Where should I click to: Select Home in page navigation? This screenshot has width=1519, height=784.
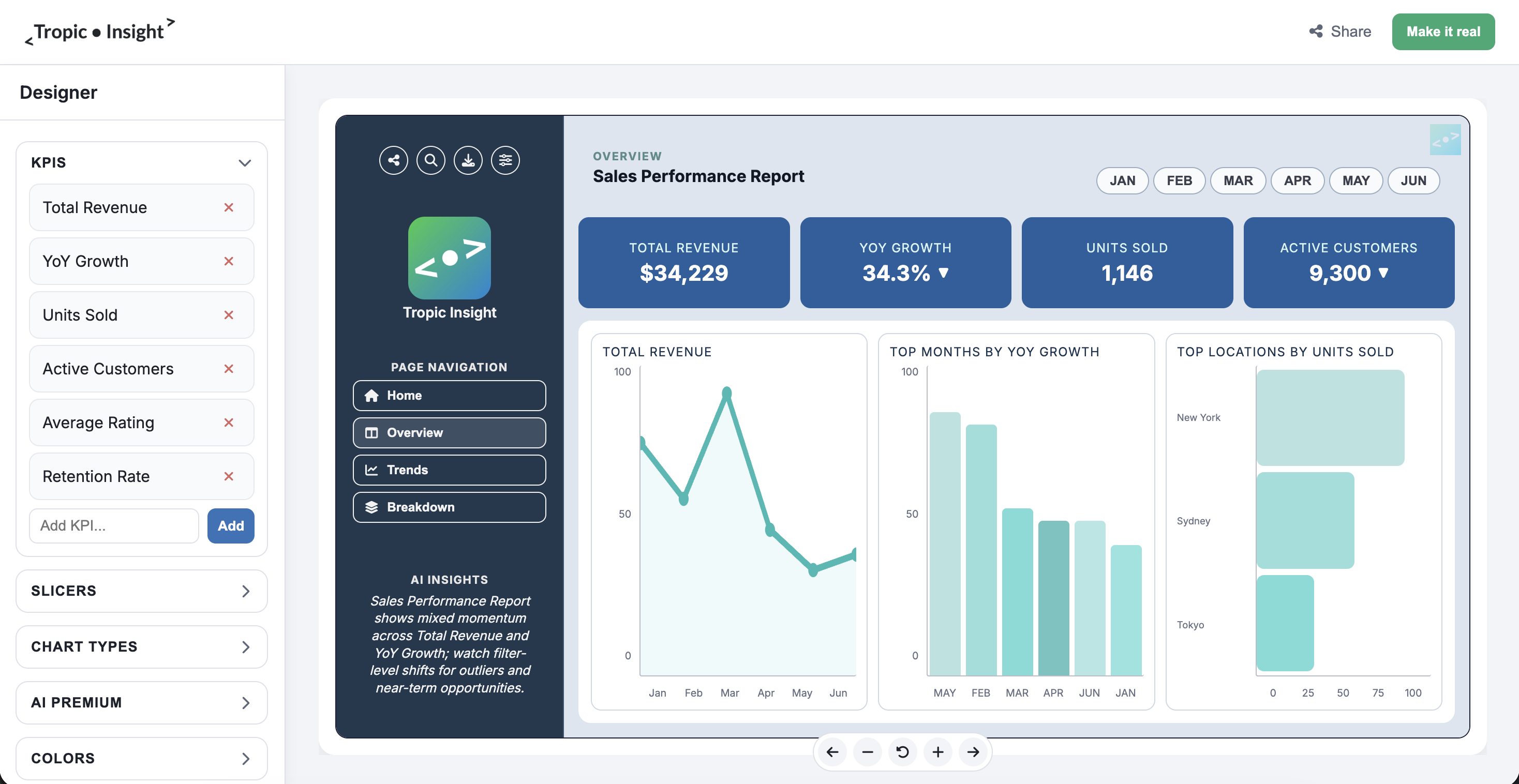(x=449, y=396)
